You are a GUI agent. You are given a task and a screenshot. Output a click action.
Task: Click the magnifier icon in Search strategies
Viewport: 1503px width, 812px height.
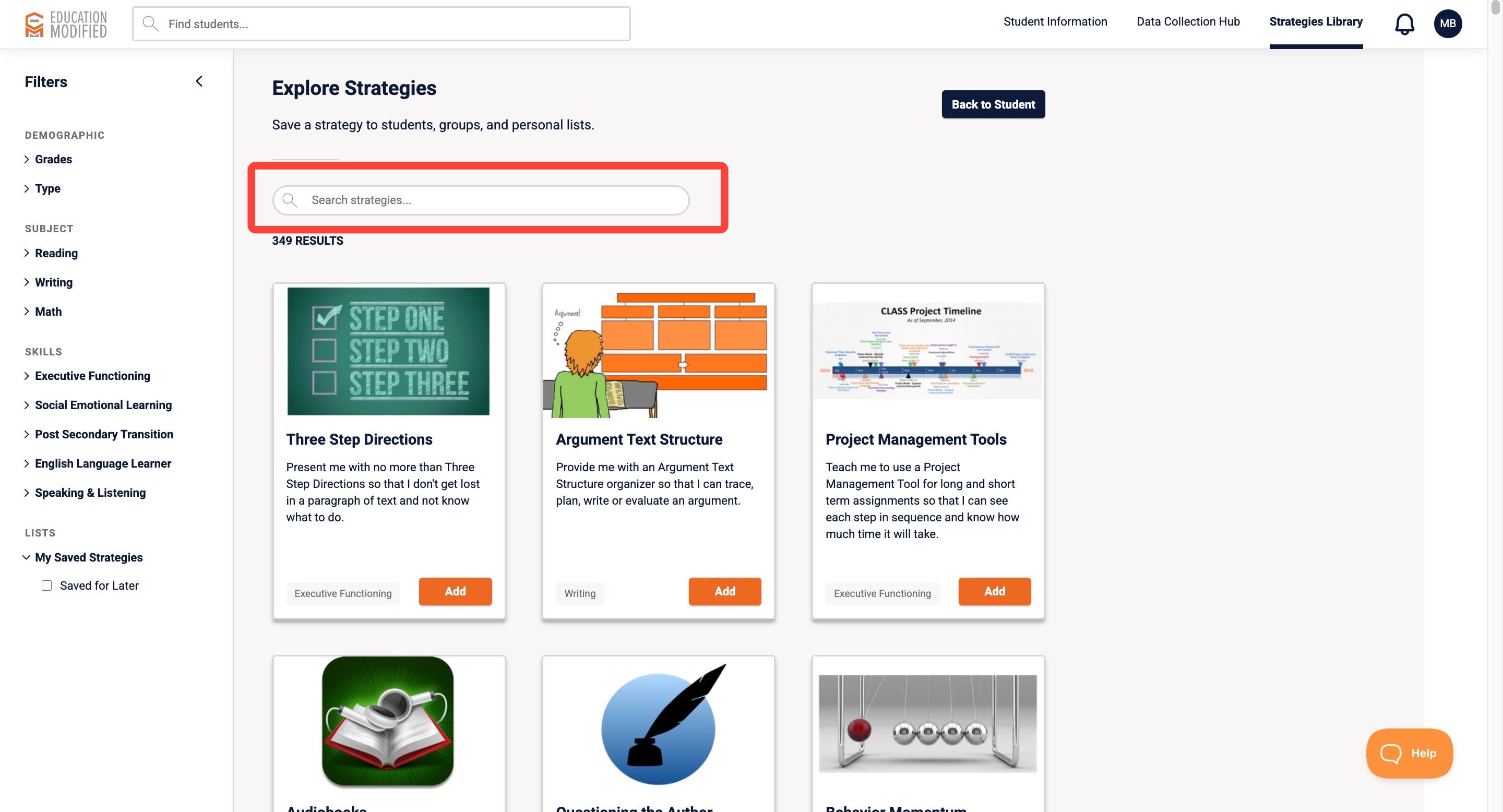click(290, 200)
